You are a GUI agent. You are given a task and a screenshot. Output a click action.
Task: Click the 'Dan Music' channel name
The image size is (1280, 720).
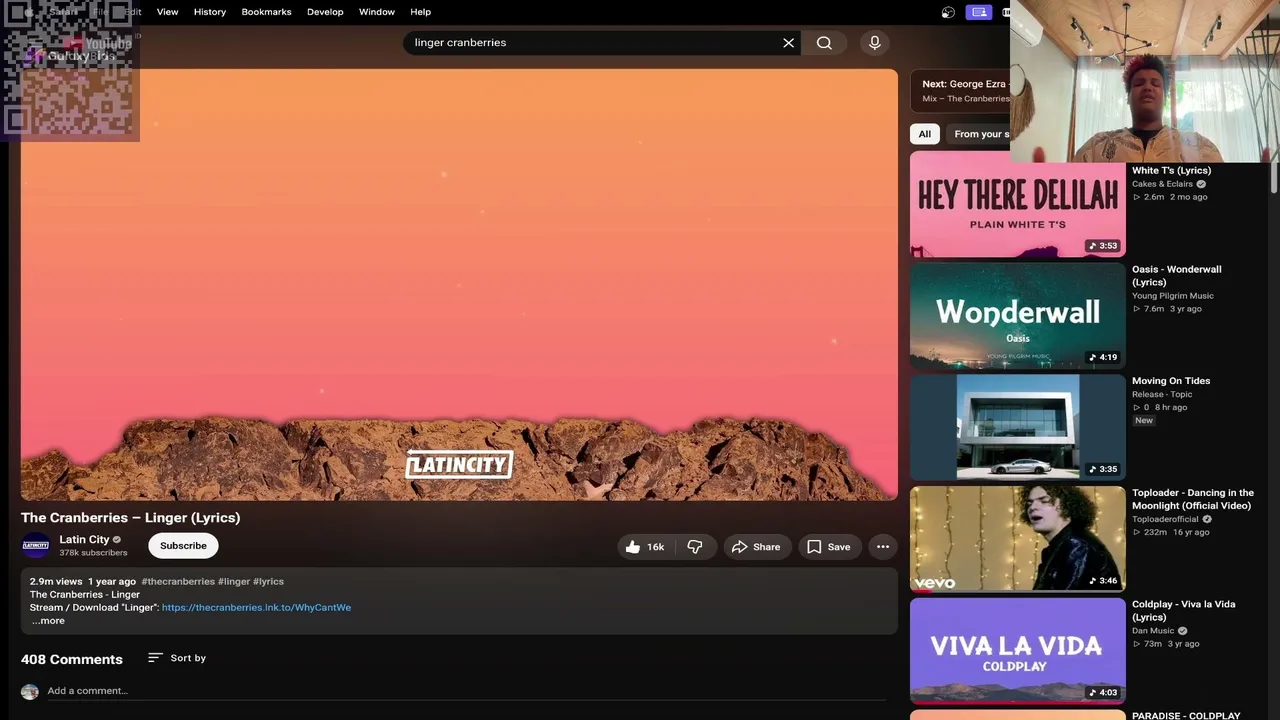(x=1153, y=631)
